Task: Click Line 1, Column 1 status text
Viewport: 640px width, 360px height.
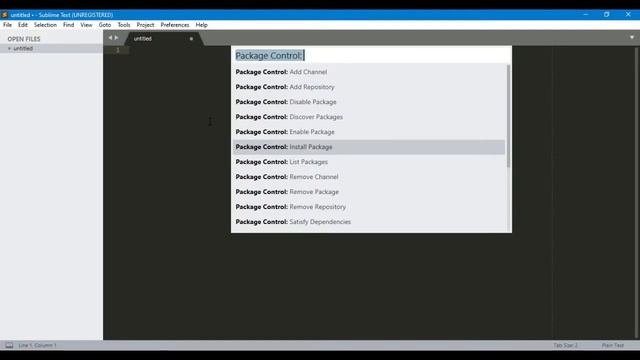Action: (x=37, y=345)
